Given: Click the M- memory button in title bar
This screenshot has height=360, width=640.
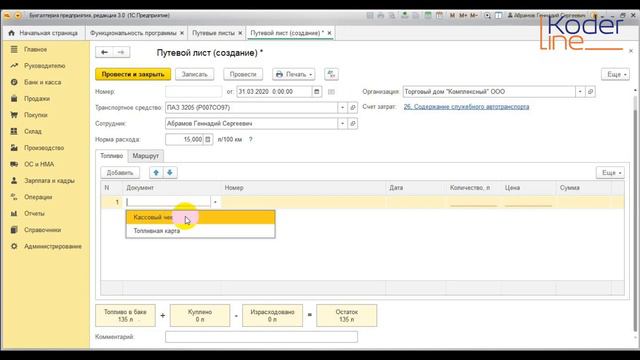Looking at the screenshot, I should click(x=473, y=16).
